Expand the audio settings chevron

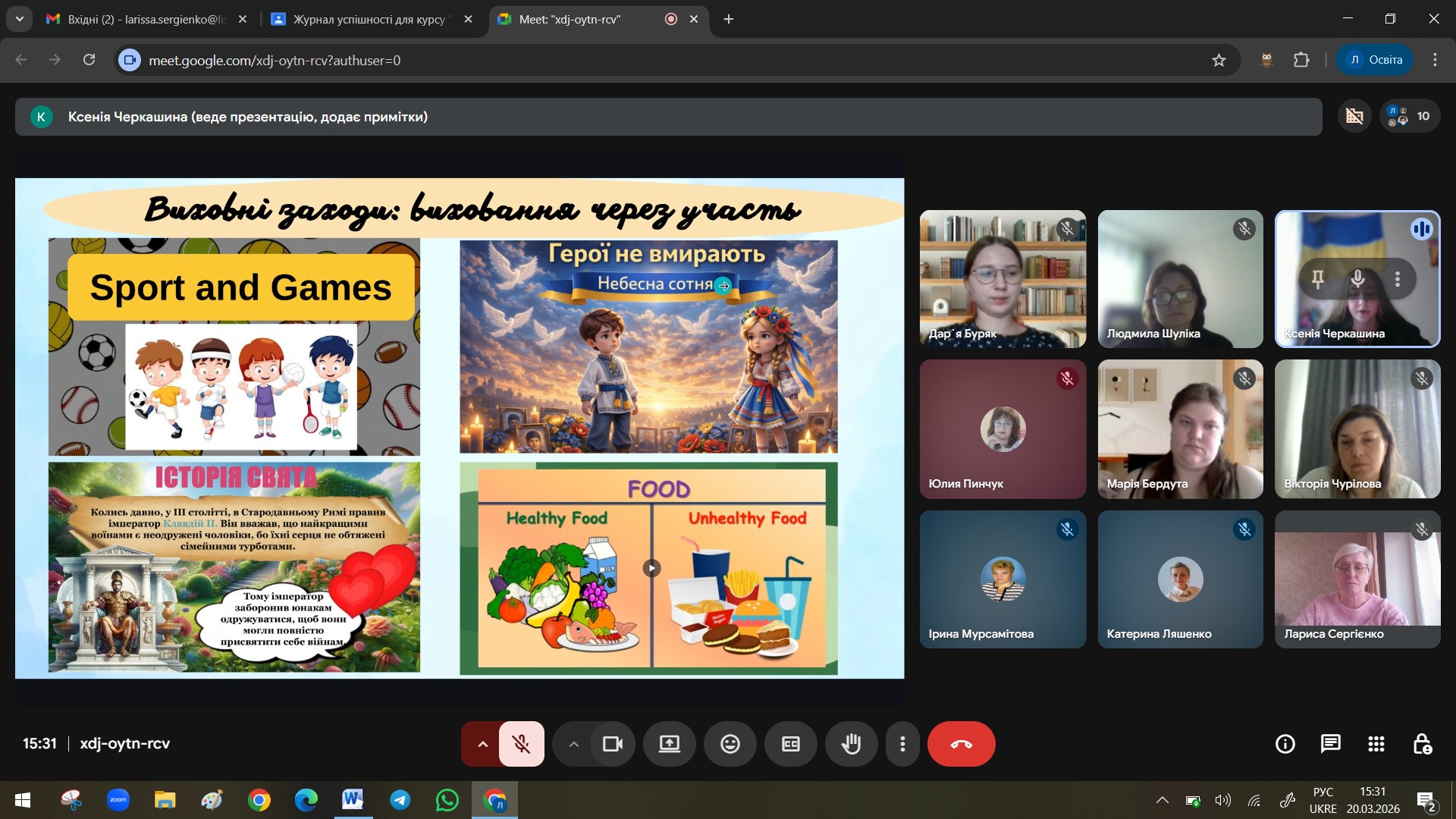pyautogui.click(x=482, y=744)
